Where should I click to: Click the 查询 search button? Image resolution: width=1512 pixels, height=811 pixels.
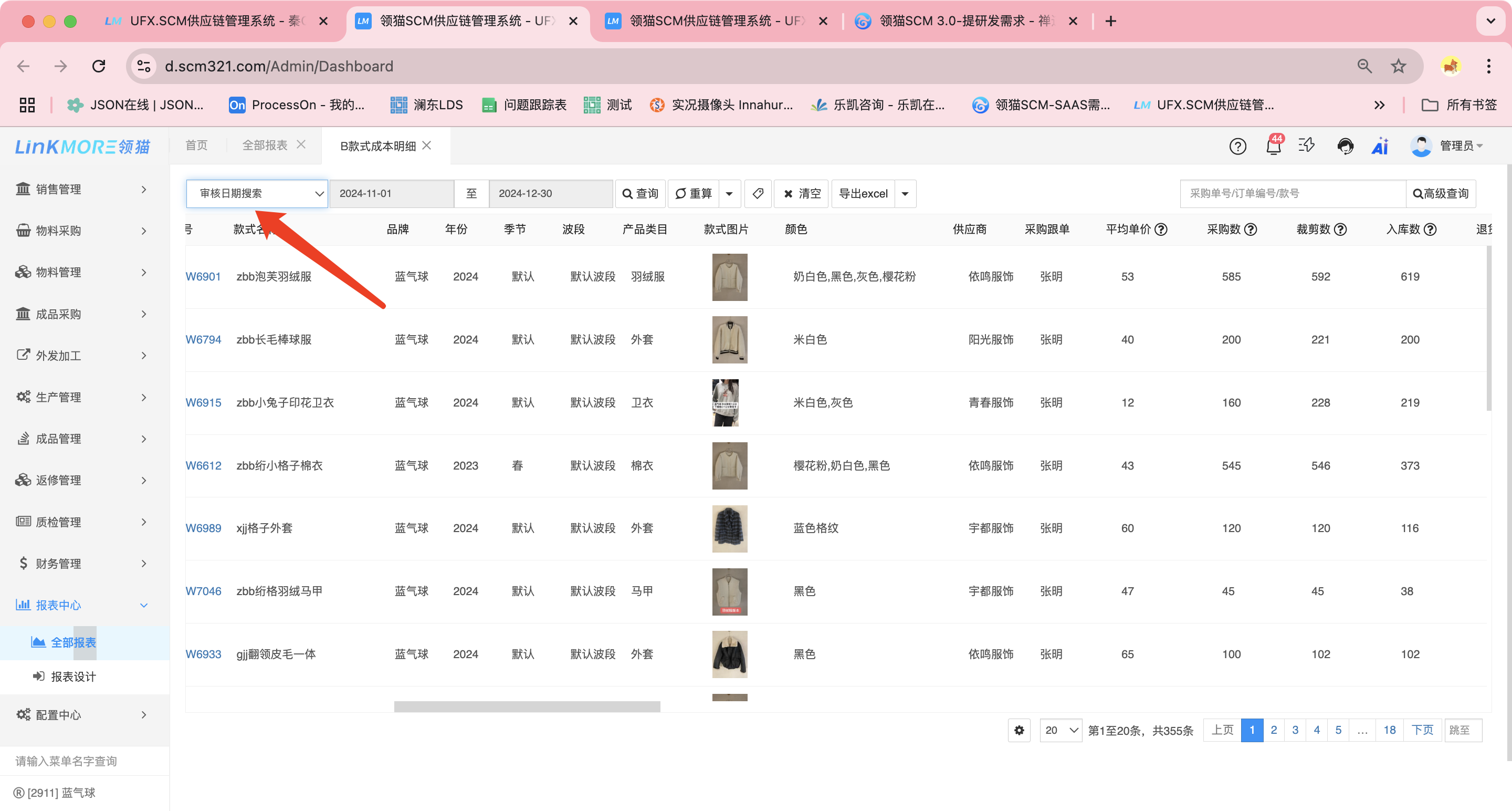tap(640, 193)
